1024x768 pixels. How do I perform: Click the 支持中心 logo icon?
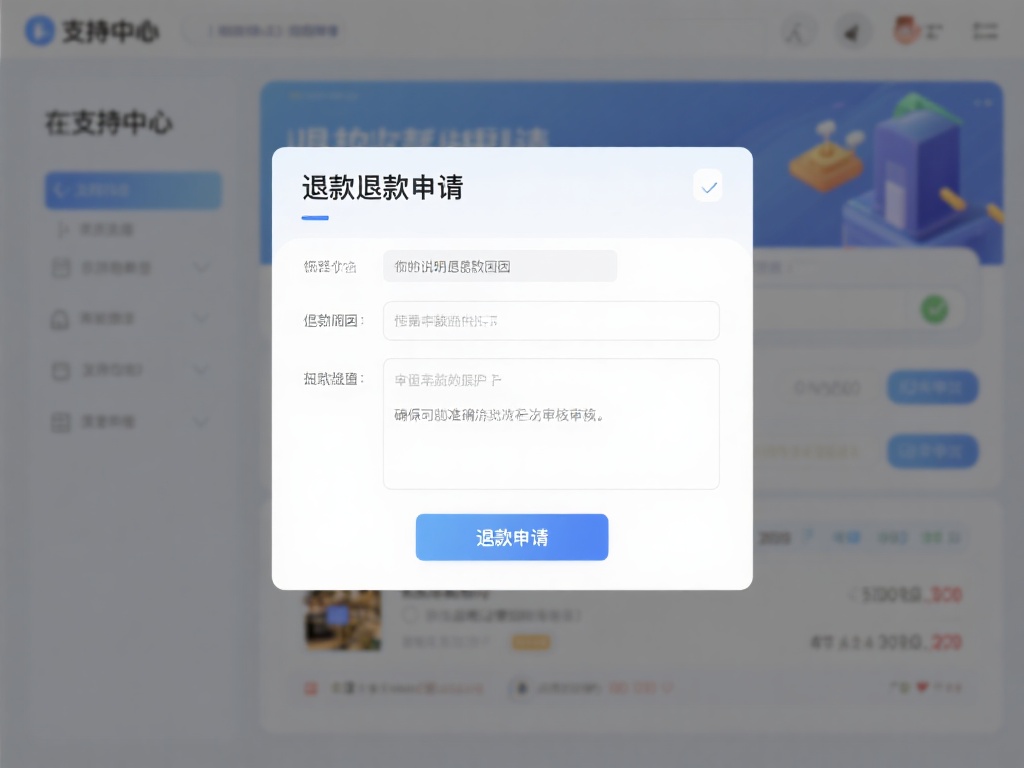(x=39, y=31)
